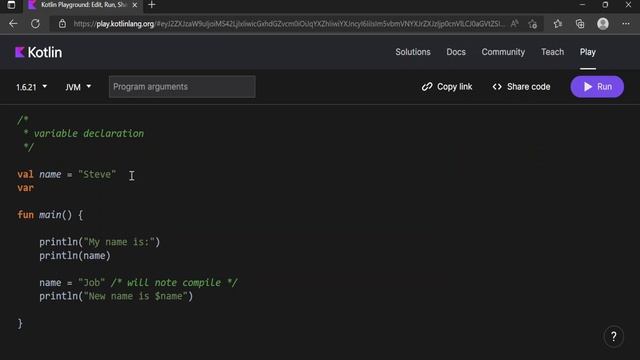Open Community menu
The width and height of the screenshot is (640, 360).
[x=503, y=52]
